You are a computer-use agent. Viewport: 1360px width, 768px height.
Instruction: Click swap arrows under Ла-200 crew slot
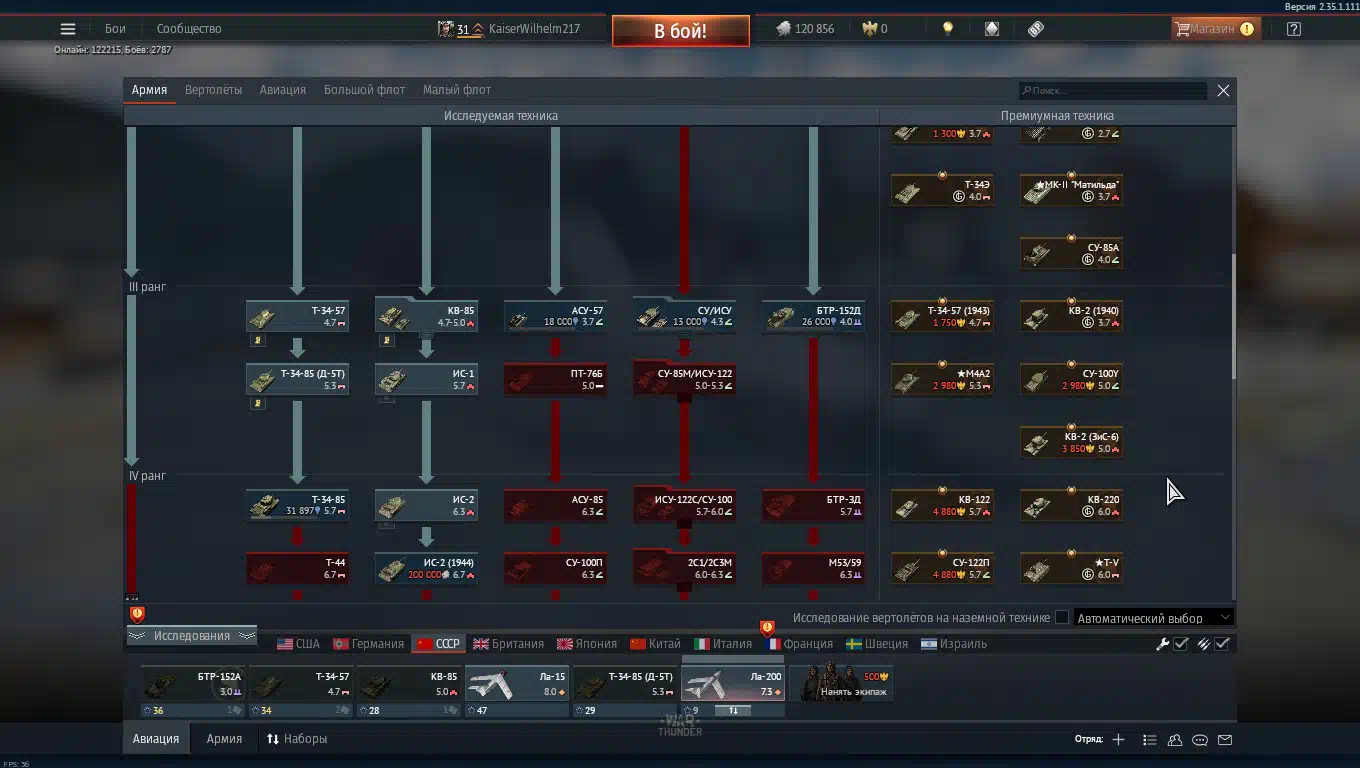[x=733, y=711]
